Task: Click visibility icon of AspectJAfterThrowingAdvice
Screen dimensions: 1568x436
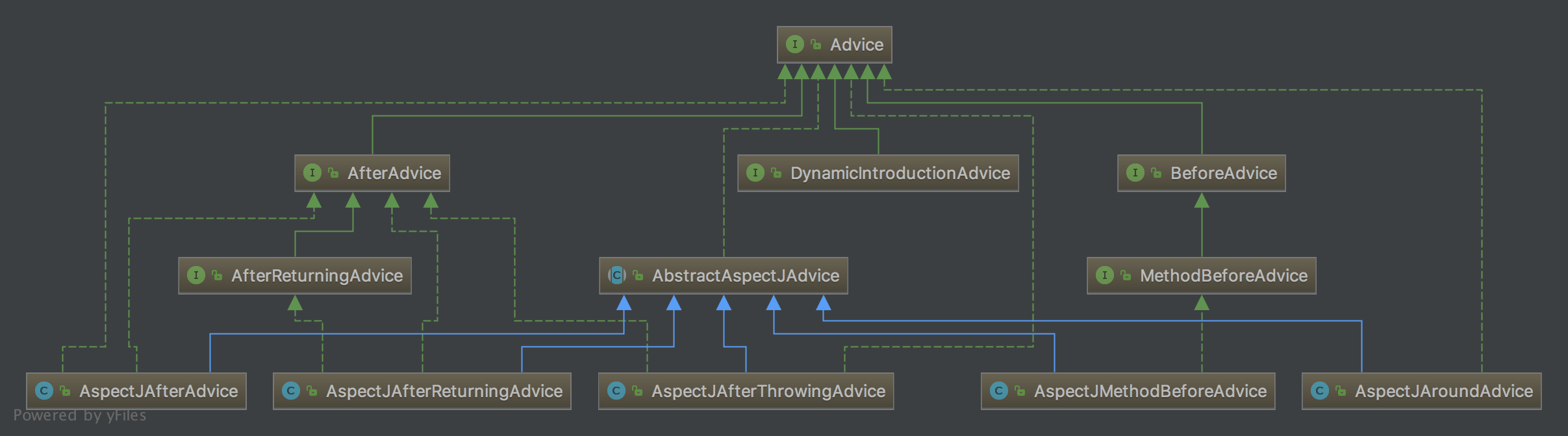Action: [x=637, y=391]
